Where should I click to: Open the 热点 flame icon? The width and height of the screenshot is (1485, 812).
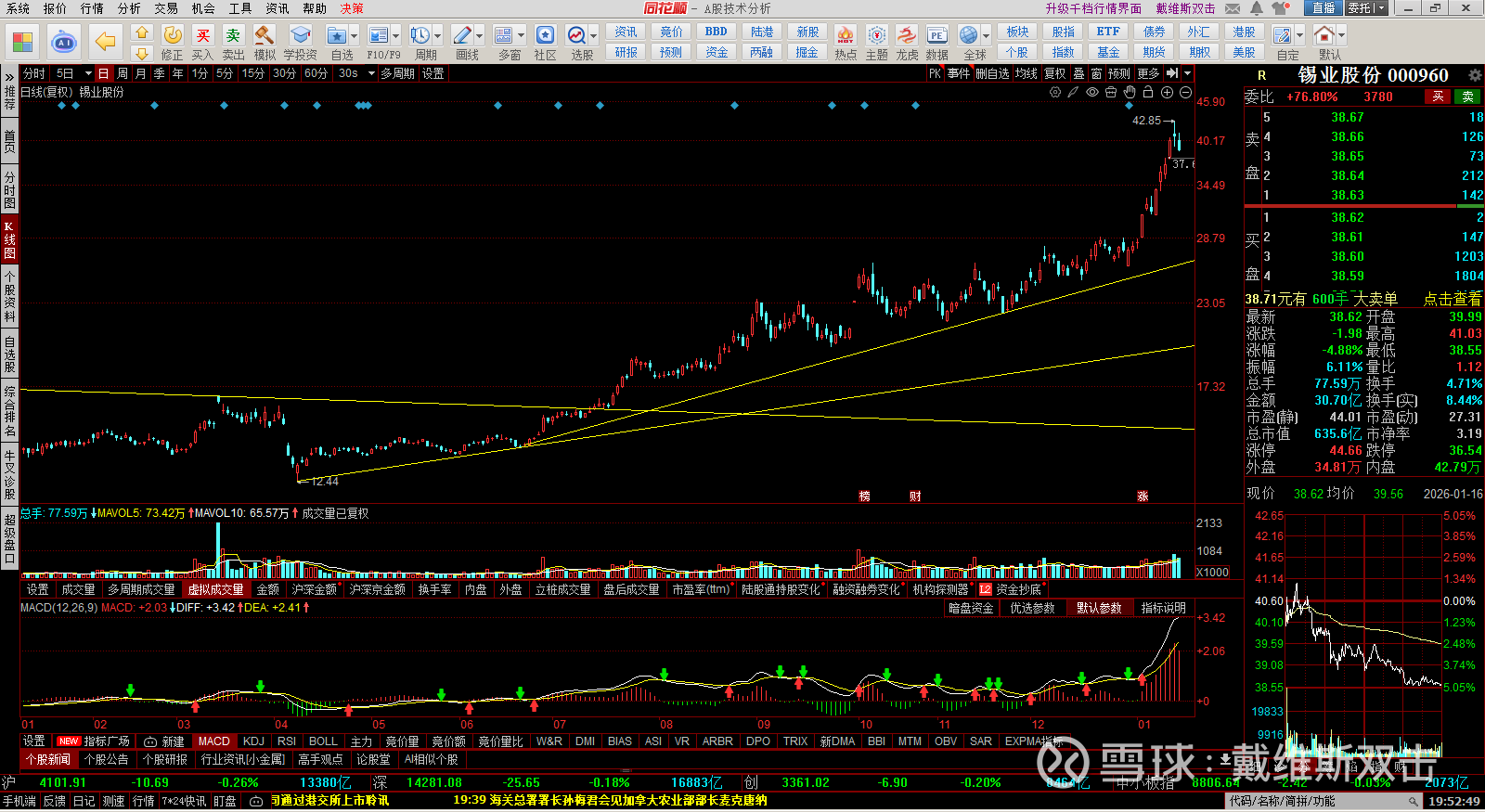(845, 36)
